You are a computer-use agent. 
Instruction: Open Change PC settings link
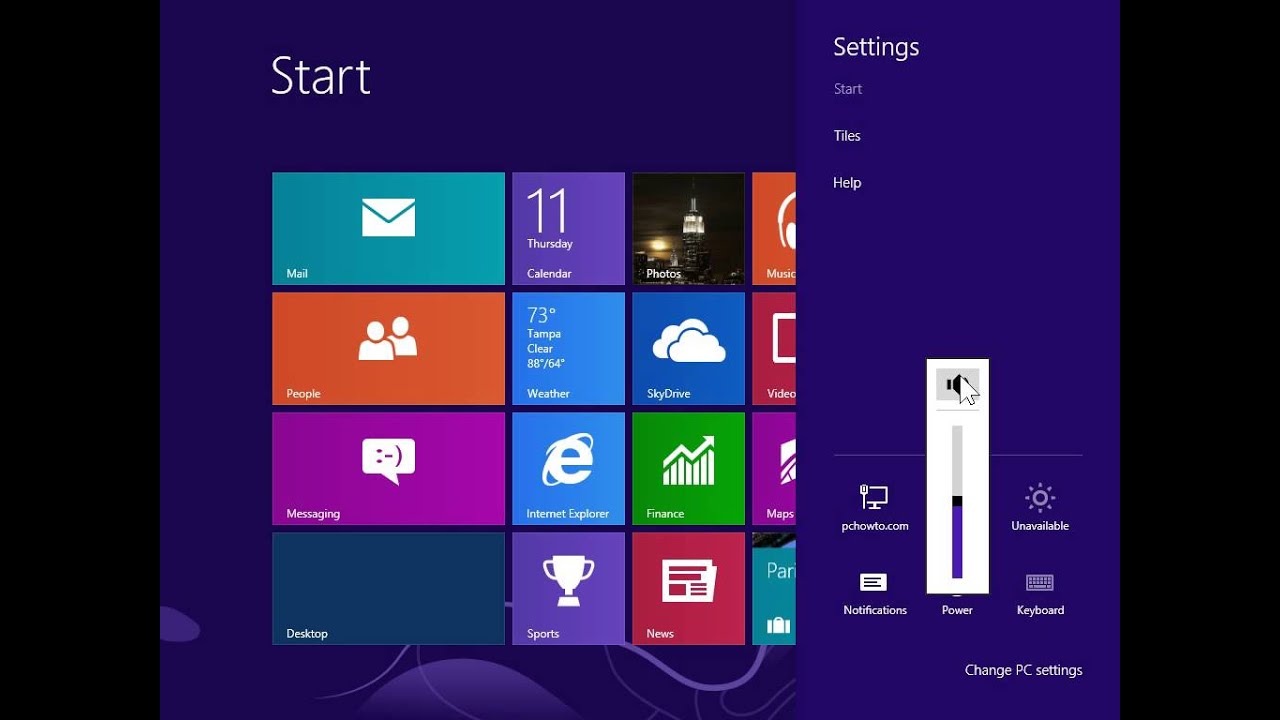click(x=1023, y=670)
